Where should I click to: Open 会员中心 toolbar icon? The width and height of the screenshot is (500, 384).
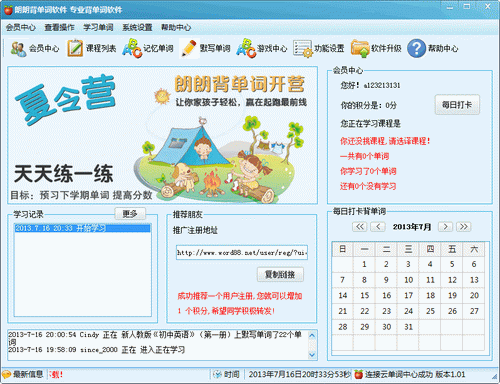[19, 49]
